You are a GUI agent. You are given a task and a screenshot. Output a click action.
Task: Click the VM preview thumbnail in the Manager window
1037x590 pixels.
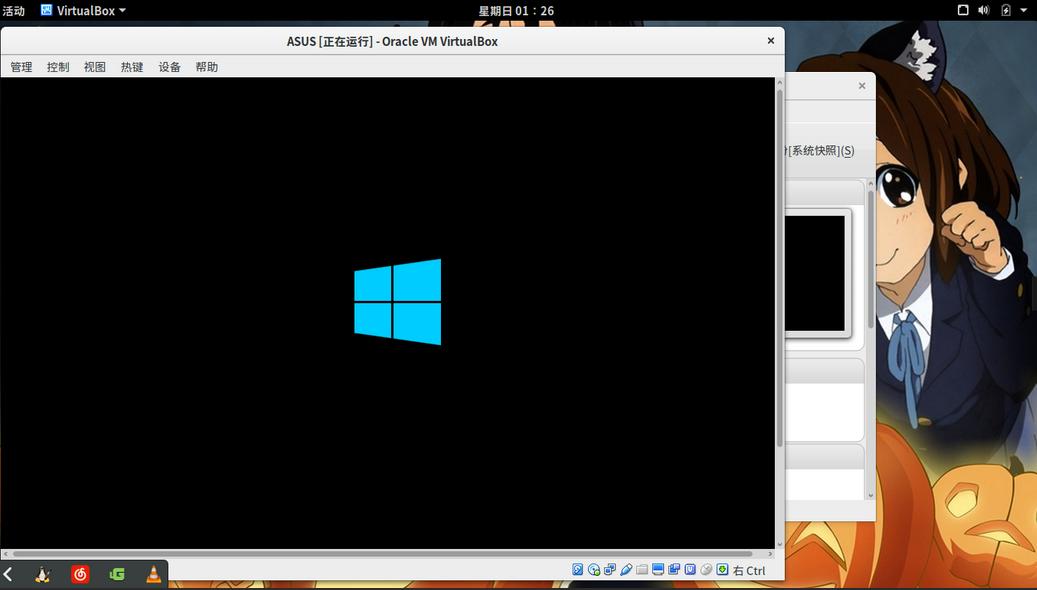817,274
